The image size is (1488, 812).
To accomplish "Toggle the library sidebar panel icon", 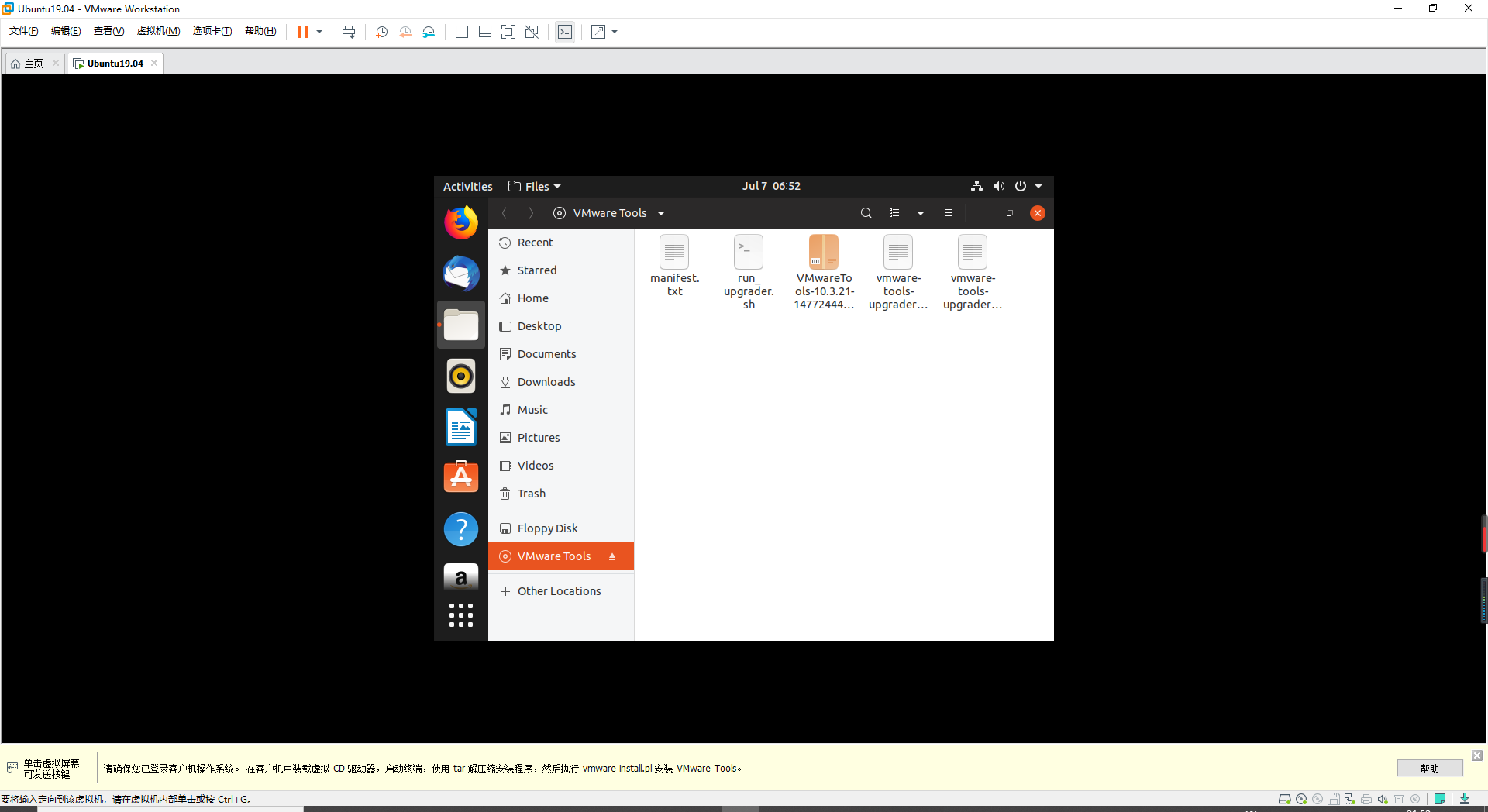I will click(x=462, y=32).
